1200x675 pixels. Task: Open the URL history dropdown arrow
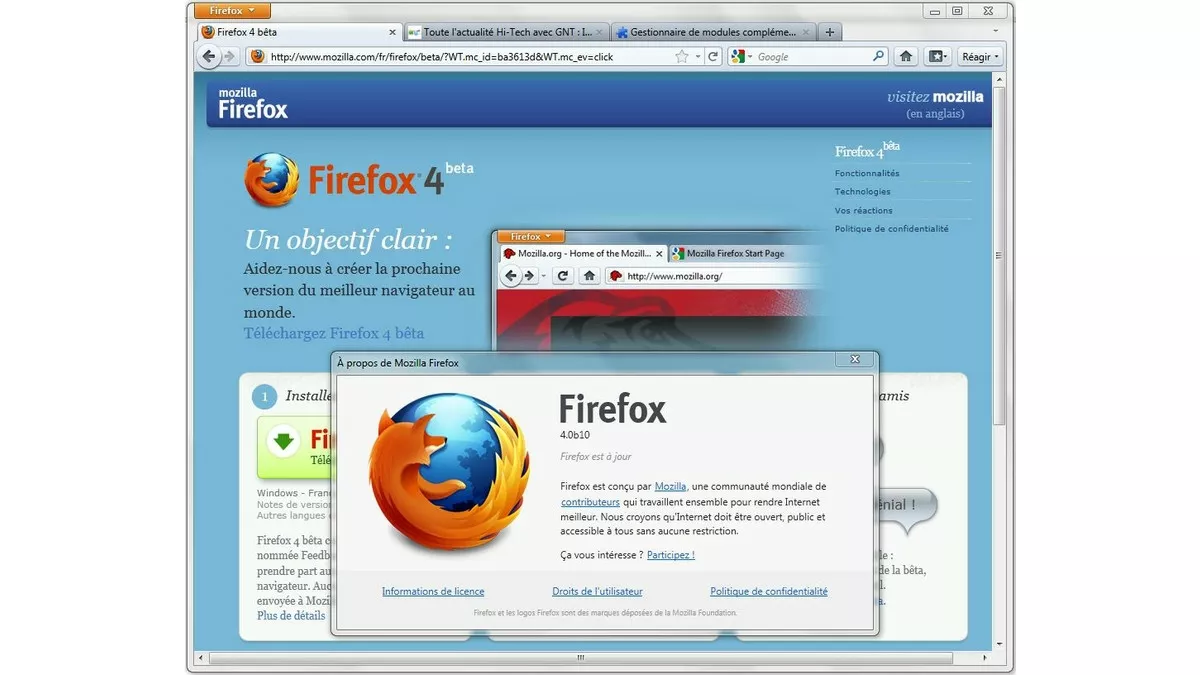click(x=698, y=57)
